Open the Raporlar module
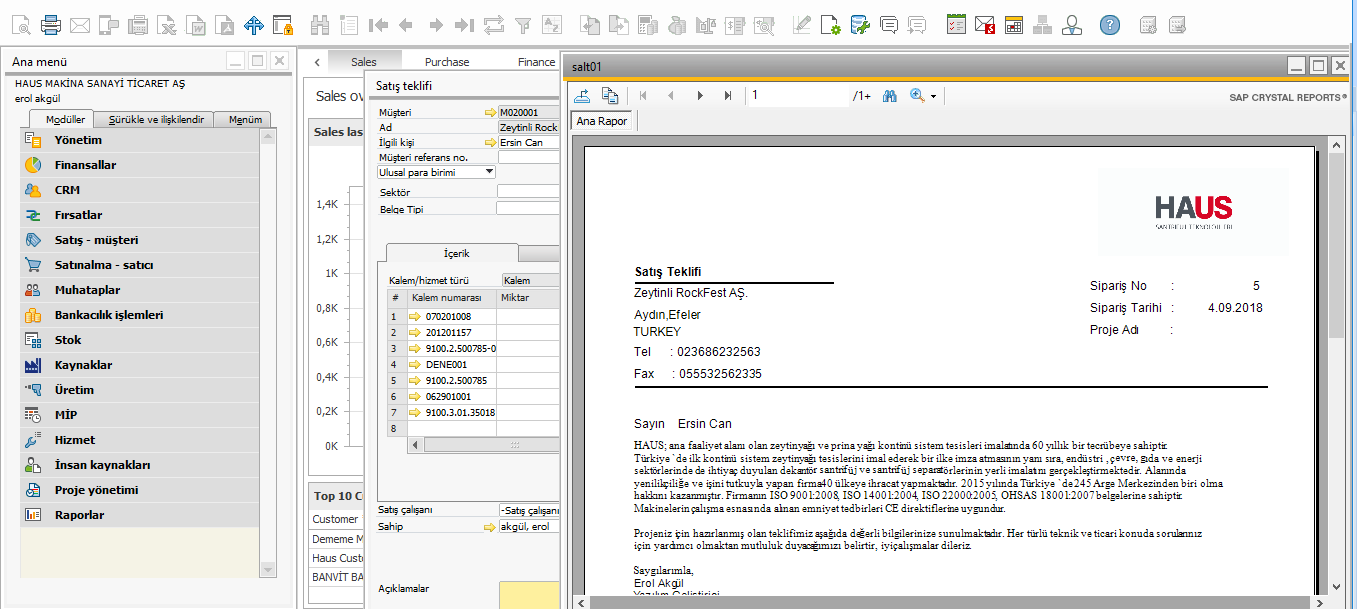 (79, 515)
